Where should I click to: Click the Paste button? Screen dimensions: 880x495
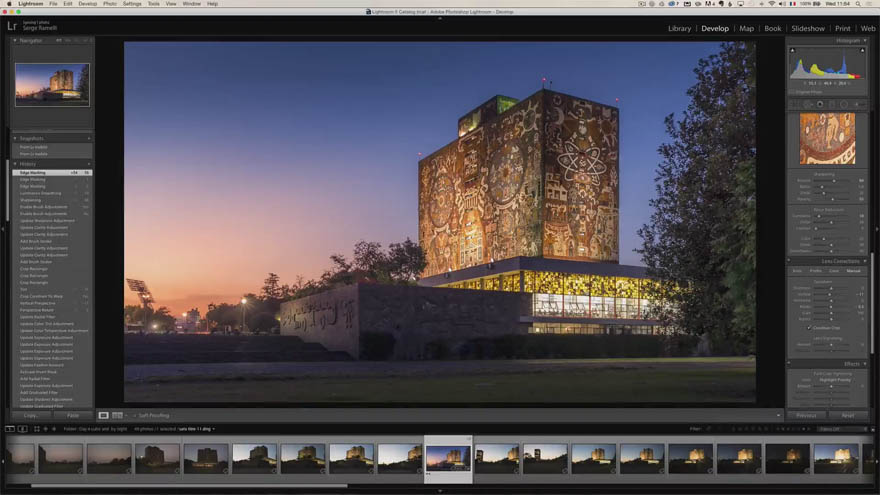click(73, 415)
